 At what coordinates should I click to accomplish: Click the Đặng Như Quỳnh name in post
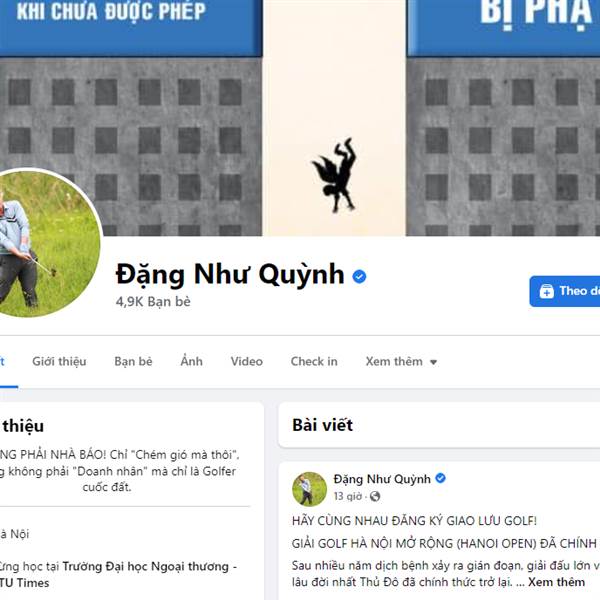click(x=382, y=479)
